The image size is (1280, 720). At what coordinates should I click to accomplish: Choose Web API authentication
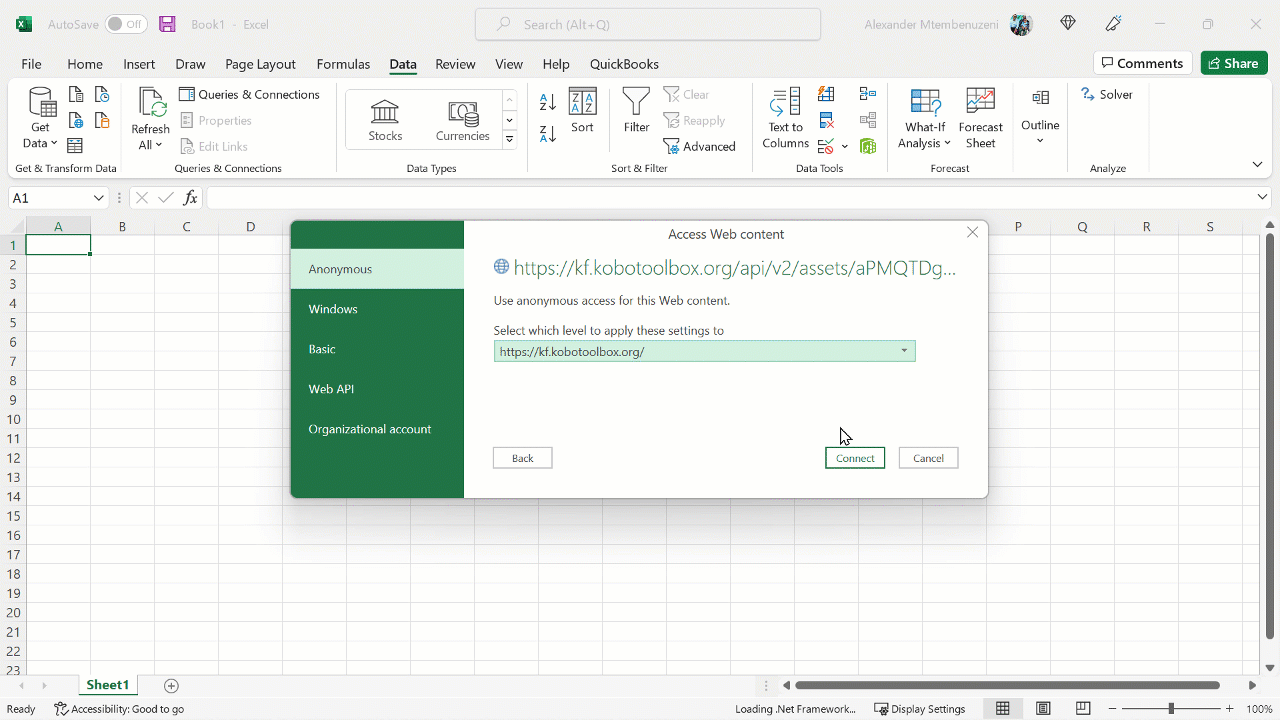[377, 389]
